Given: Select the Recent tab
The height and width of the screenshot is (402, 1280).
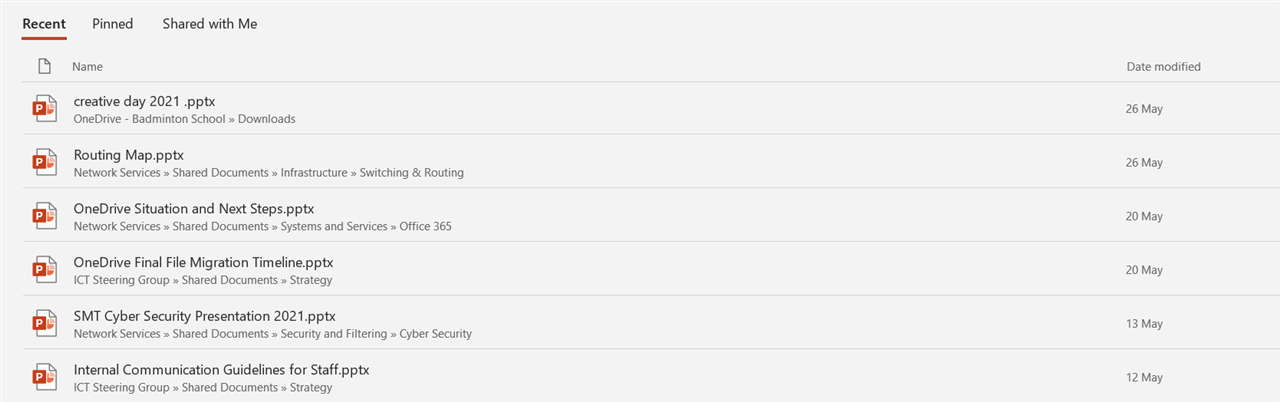Looking at the screenshot, I should [44, 23].
